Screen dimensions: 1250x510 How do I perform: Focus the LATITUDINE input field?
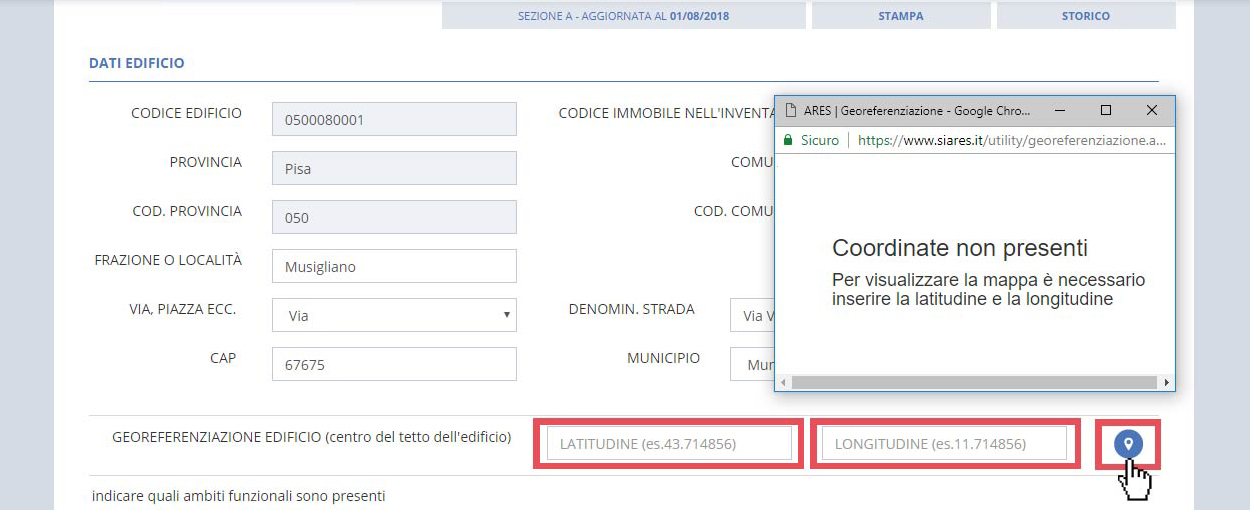click(x=669, y=443)
